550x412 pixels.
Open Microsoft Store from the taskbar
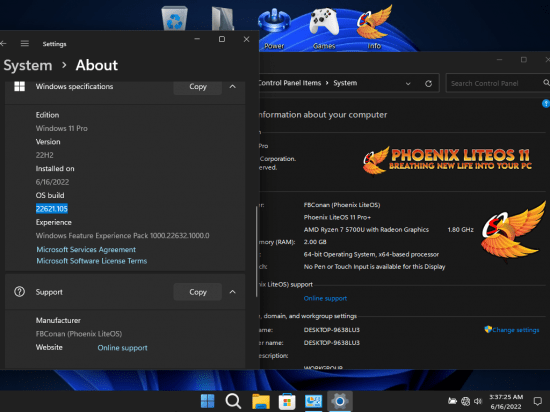click(287, 401)
